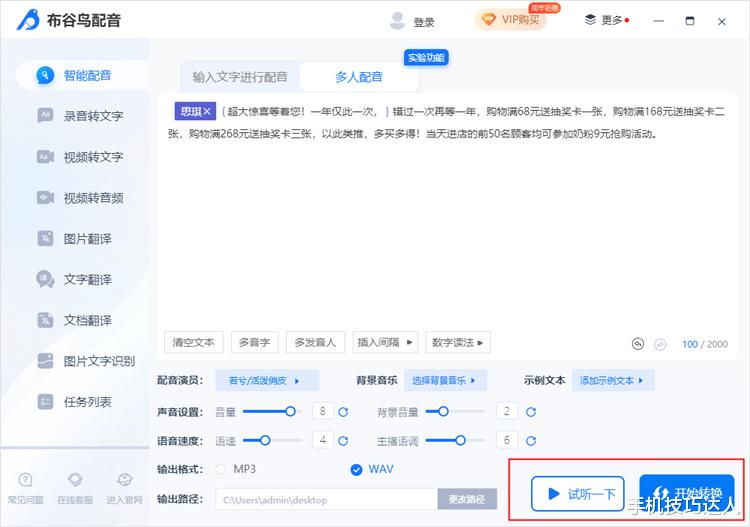Expand the 插入间隔 dropdown
The image size is (750, 527).
click(x=385, y=342)
